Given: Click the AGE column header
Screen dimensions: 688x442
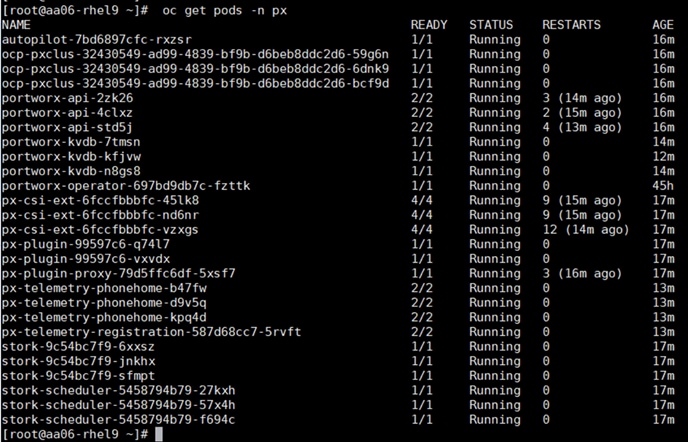Looking at the screenshot, I should tap(663, 24).
